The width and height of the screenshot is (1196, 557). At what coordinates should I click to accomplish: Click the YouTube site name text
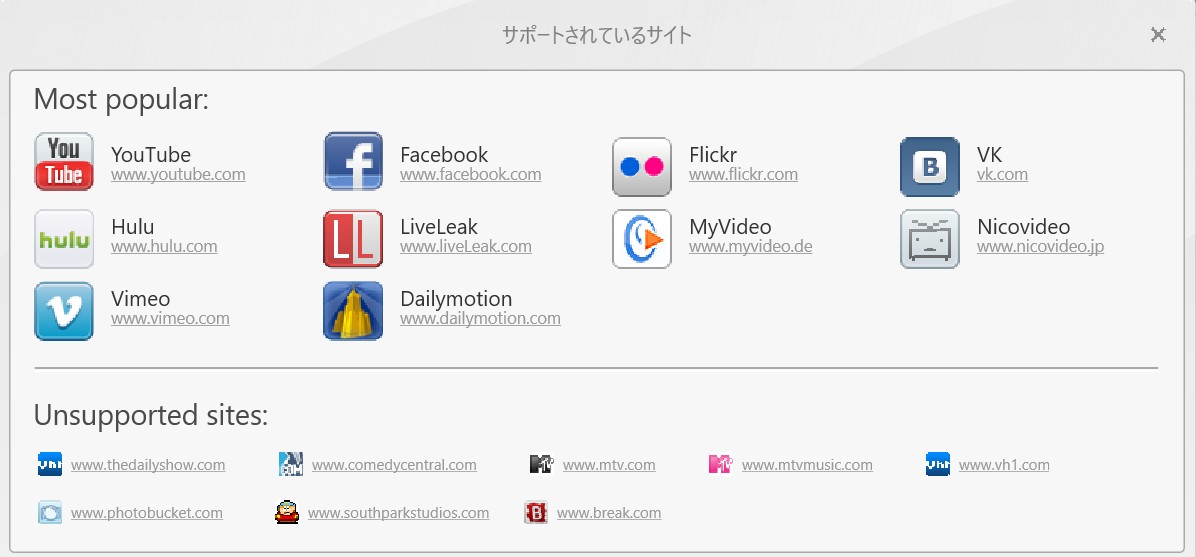coord(151,155)
